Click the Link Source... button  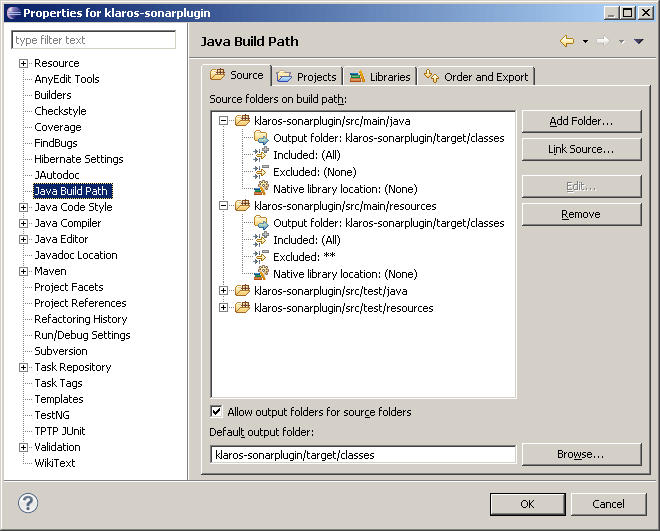[x=581, y=149]
